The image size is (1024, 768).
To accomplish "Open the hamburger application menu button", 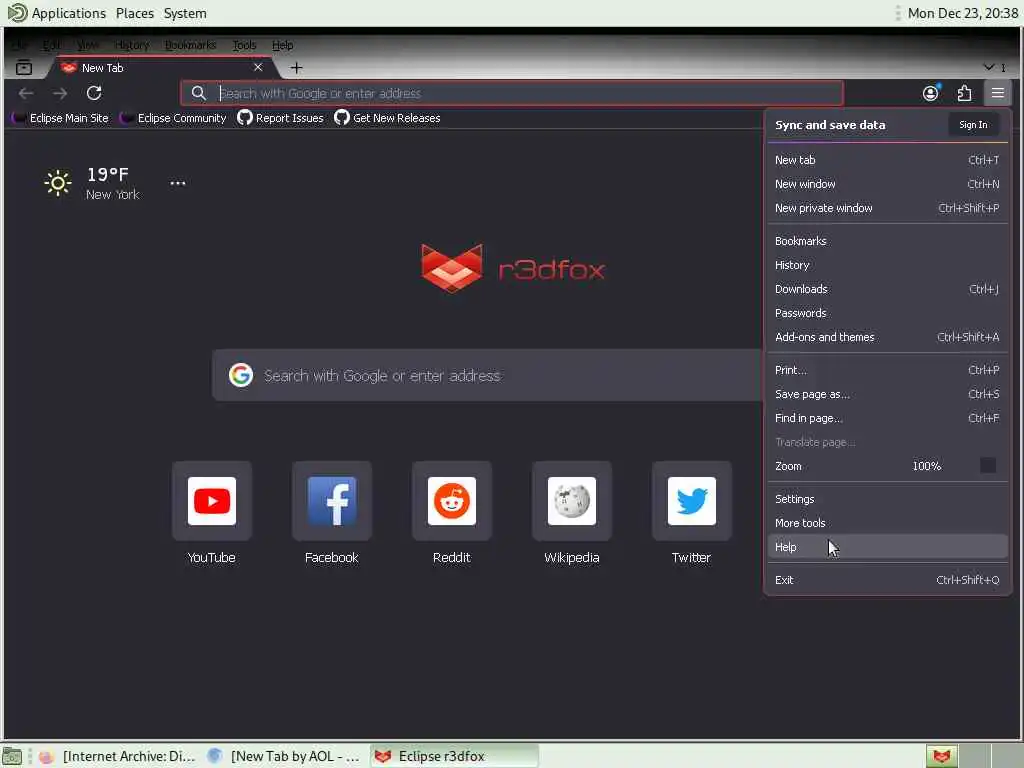I will 997,93.
